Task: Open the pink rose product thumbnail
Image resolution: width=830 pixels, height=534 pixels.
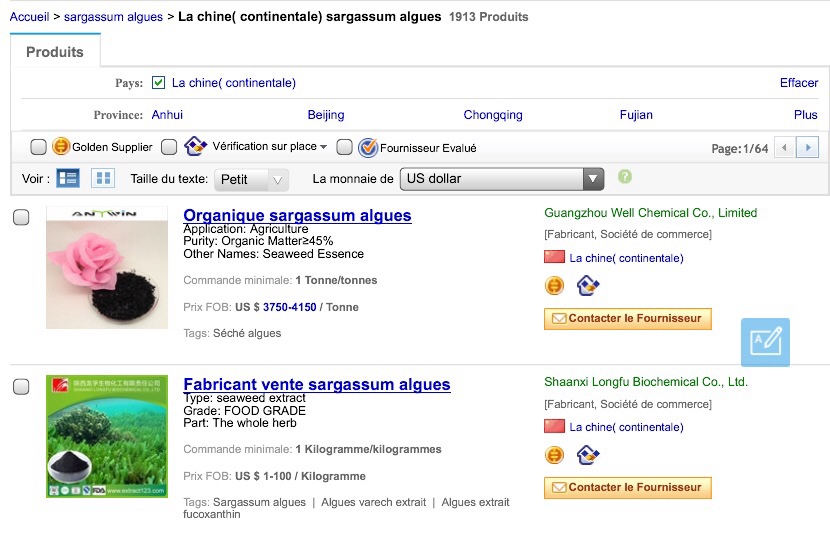Action: pyautogui.click(x=107, y=268)
